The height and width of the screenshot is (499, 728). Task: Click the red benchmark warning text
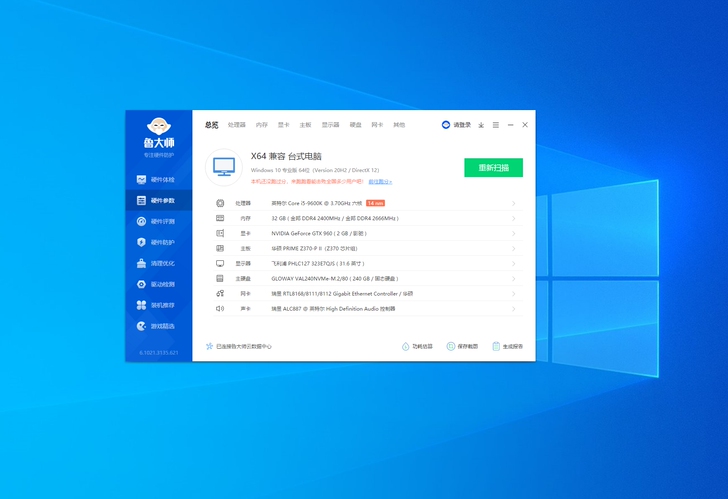[x=307, y=182]
